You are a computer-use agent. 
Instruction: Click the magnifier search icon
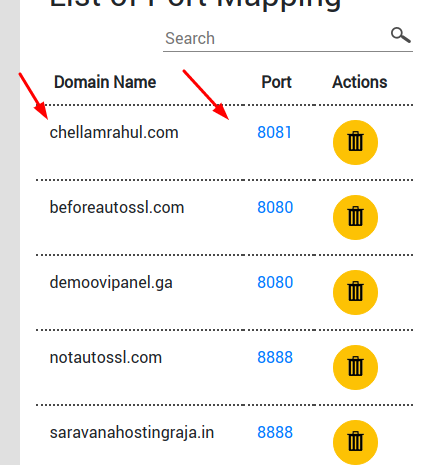tap(401, 35)
